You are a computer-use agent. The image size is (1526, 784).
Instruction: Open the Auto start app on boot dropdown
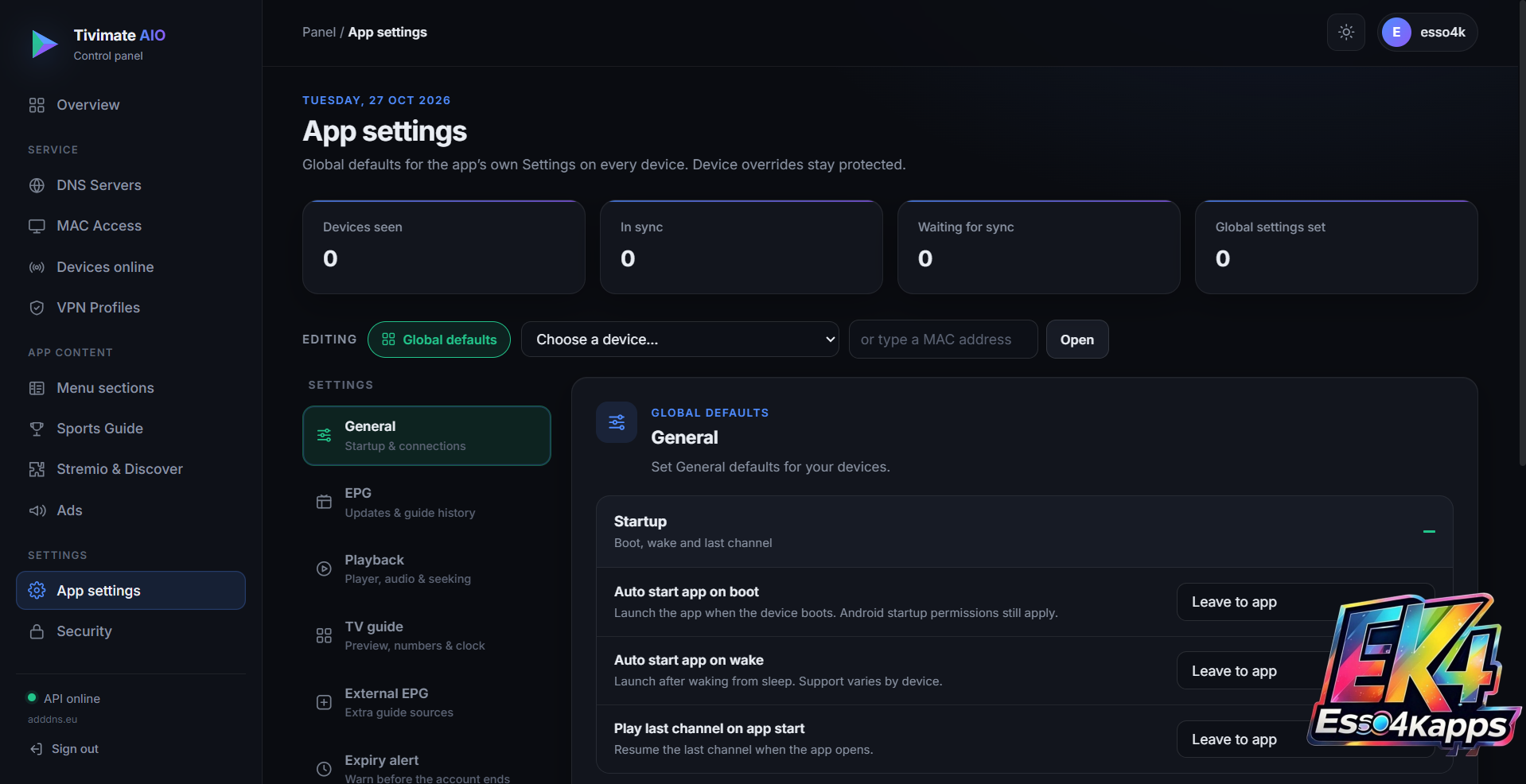(1306, 602)
